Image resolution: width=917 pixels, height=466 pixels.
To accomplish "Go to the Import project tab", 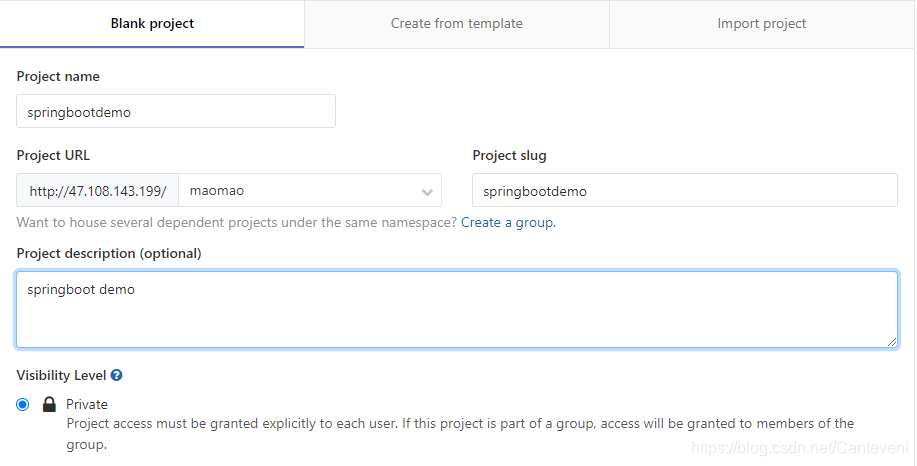I will point(761,24).
